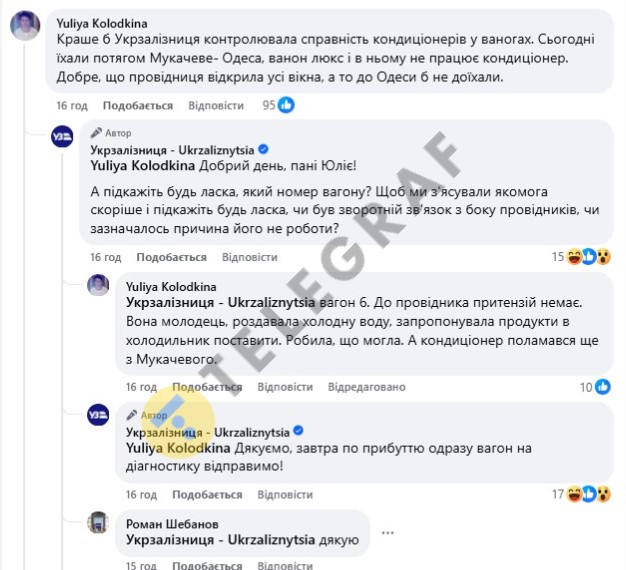
Task: Open reactions with count 17
Action: [x=581, y=494]
